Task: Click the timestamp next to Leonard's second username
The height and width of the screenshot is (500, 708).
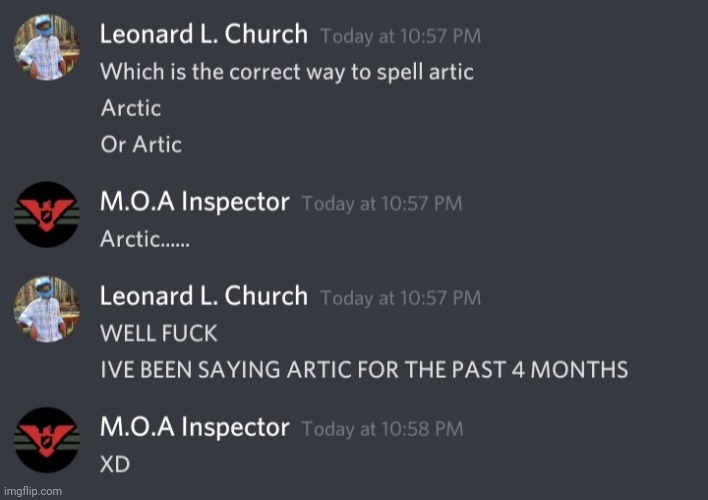Action: pyautogui.click(x=400, y=298)
